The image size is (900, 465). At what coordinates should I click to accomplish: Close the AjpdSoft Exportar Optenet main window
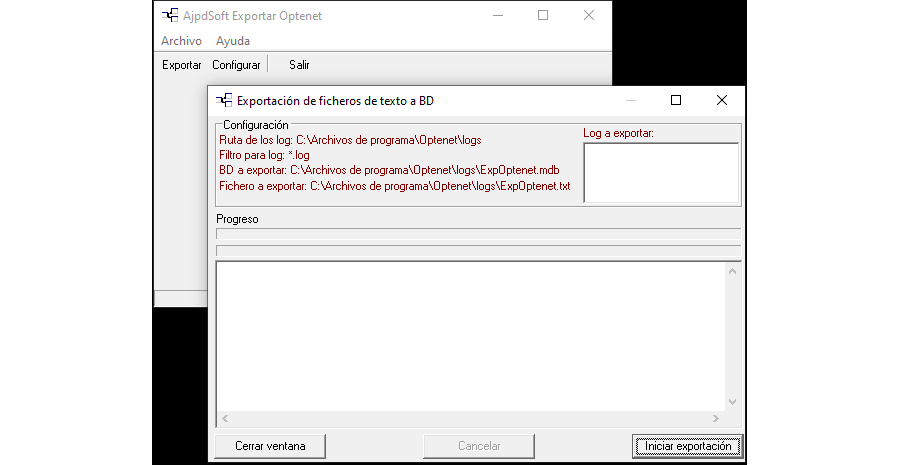click(x=589, y=16)
